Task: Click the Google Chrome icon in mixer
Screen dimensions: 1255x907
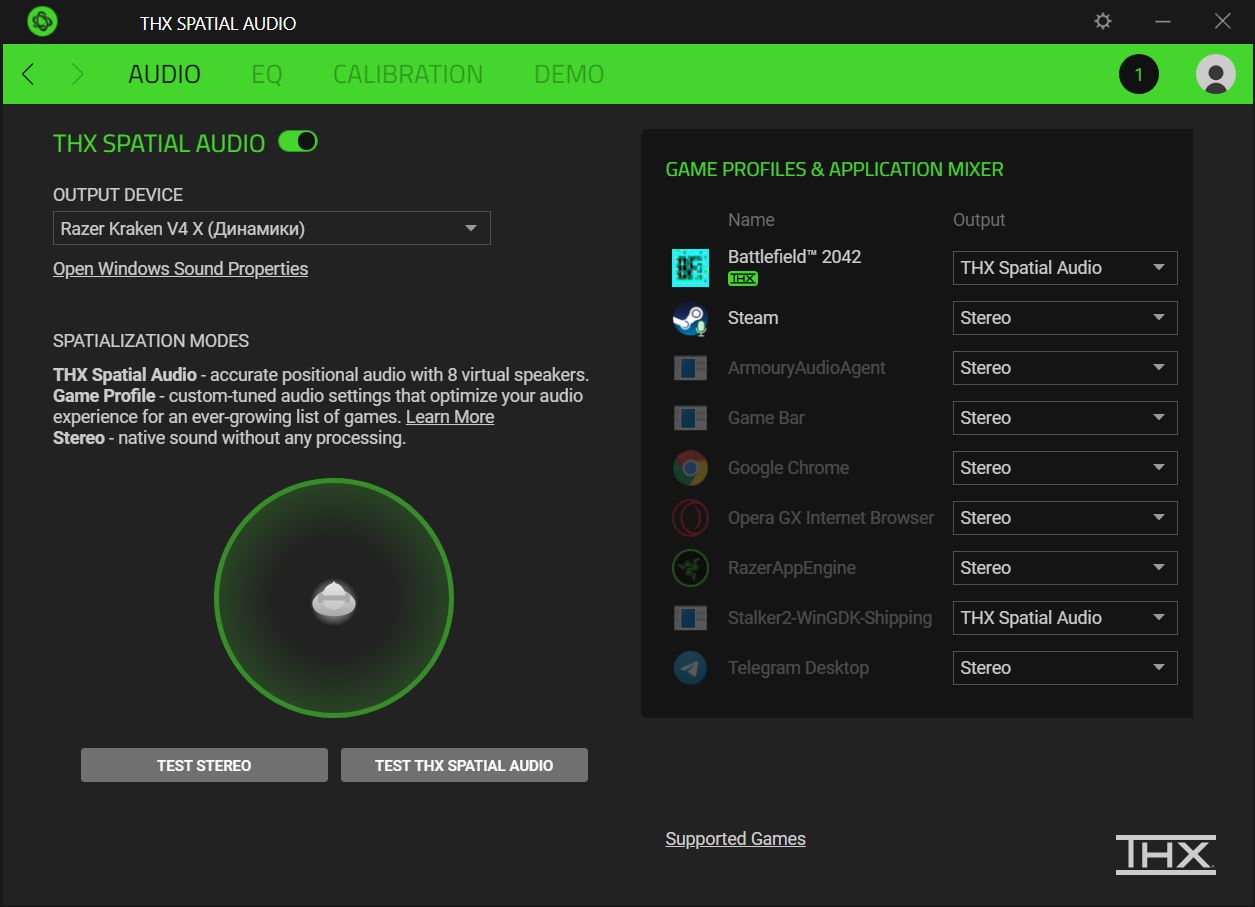Action: click(690, 468)
